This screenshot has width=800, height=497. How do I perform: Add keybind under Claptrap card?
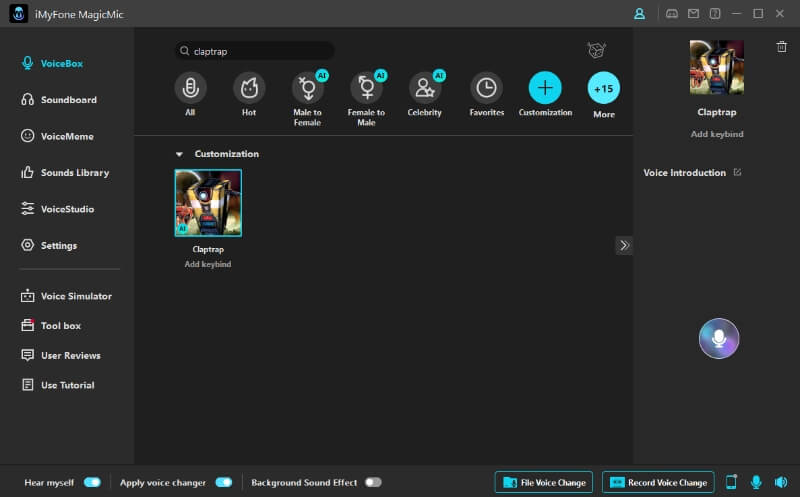208,264
